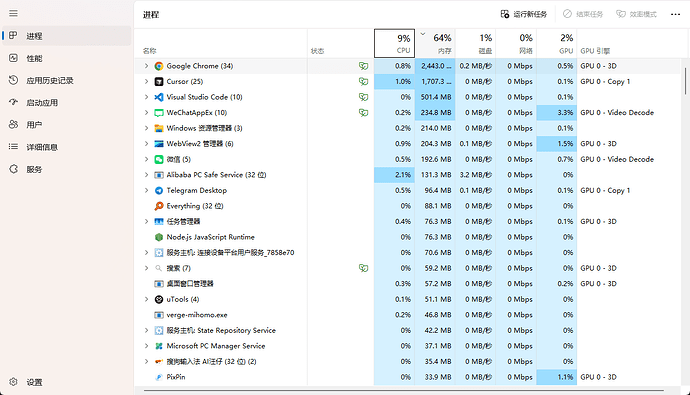
Task: Expand the Alibaba PC Safe Service group
Action: point(147,175)
